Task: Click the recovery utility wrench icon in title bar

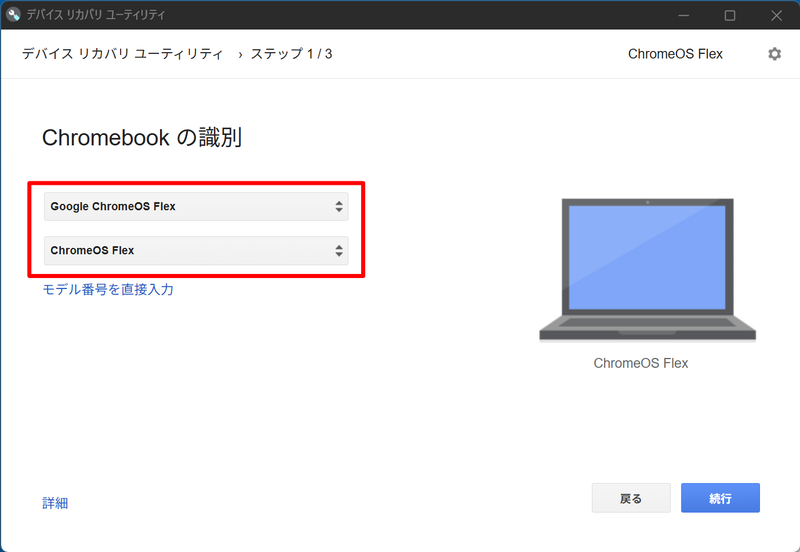Action: (13, 14)
